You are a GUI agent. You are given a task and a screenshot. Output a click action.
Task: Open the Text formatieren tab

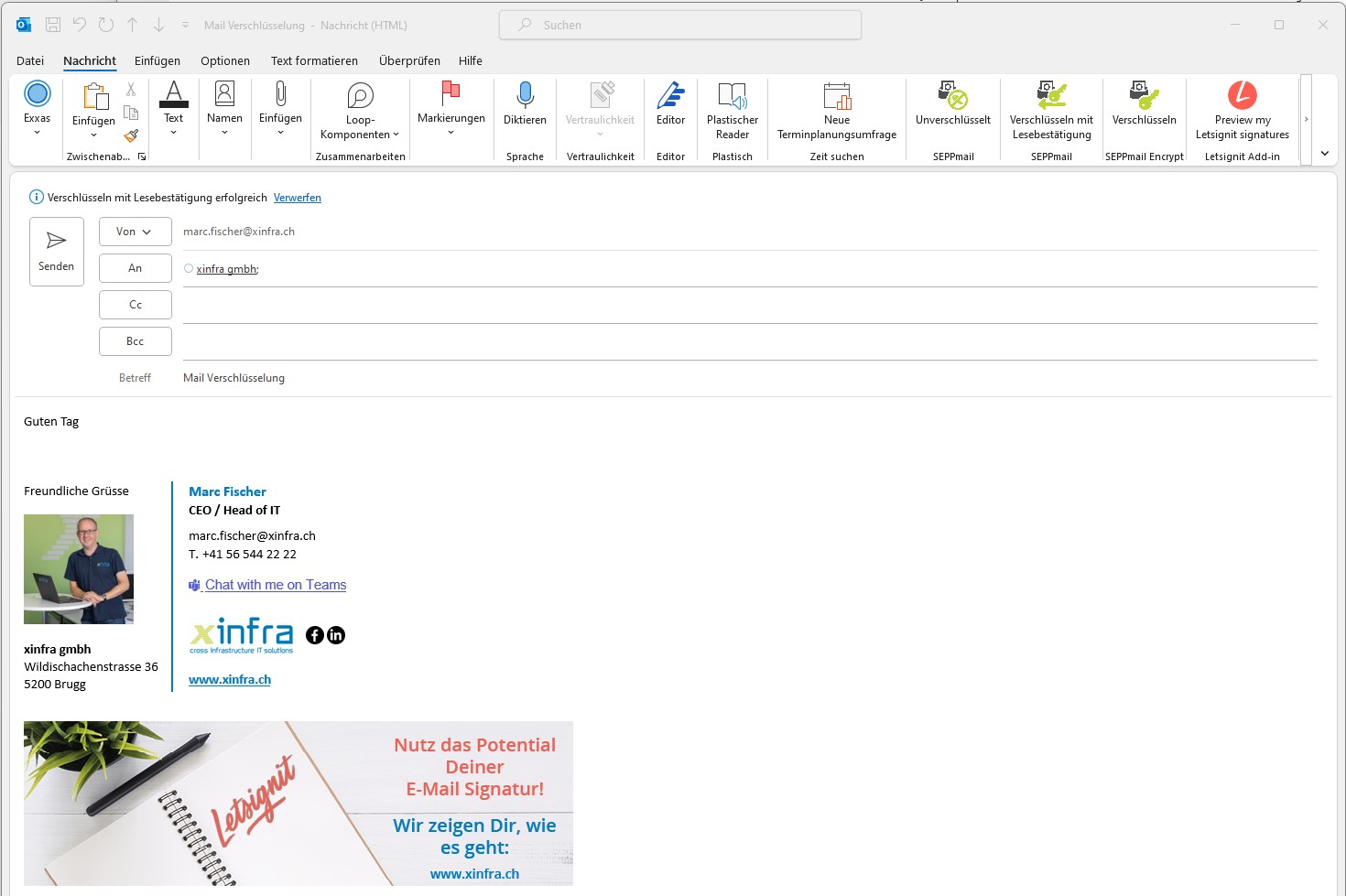[x=314, y=60]
